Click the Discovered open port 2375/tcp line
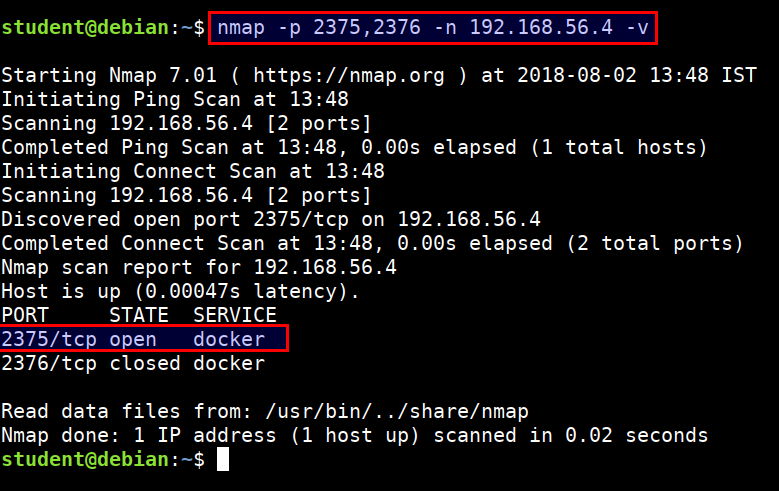Image resolution: width=779 pixels, height=491 pixels. pos(271,219)
